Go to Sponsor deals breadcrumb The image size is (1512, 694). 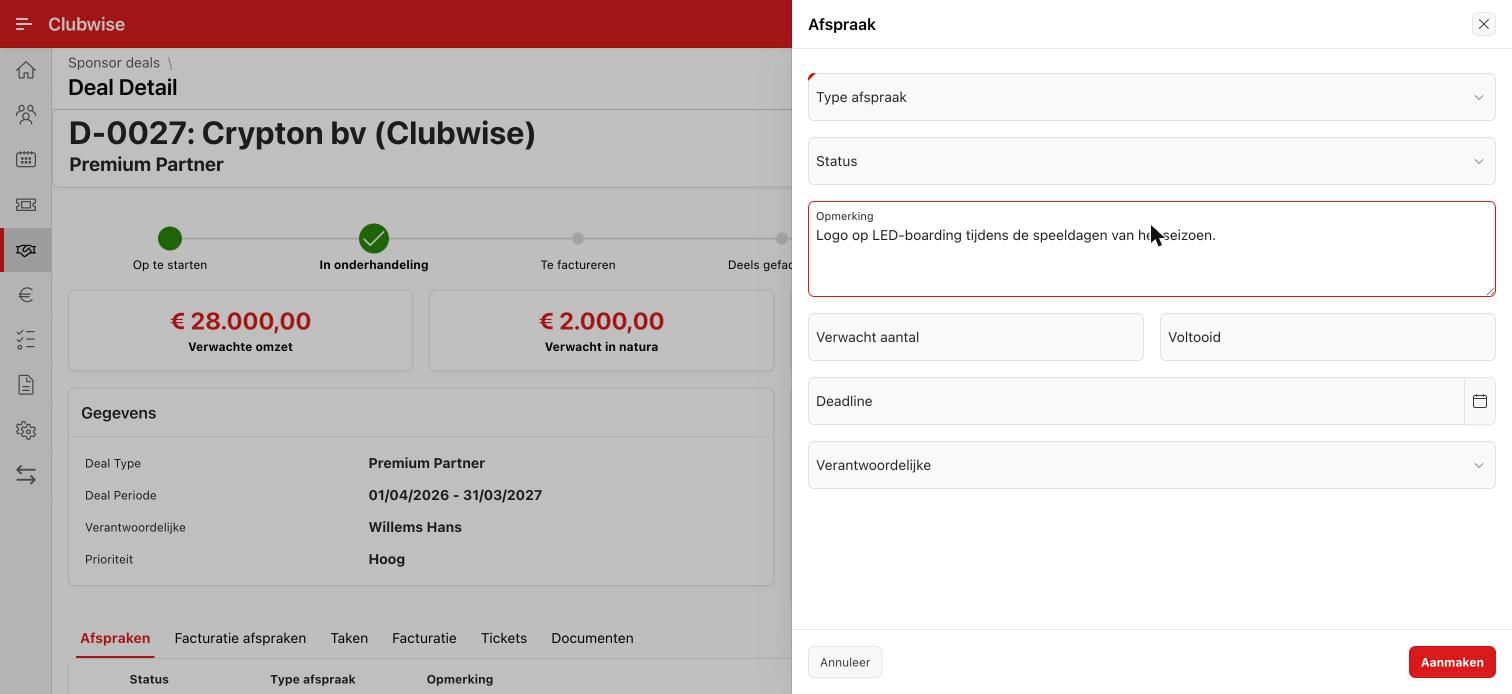tap(114, 62)
